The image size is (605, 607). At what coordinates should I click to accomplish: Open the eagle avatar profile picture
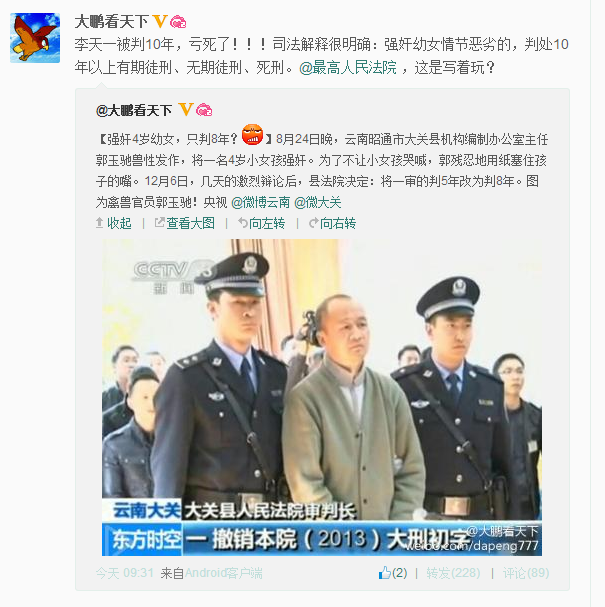point(35,38)
